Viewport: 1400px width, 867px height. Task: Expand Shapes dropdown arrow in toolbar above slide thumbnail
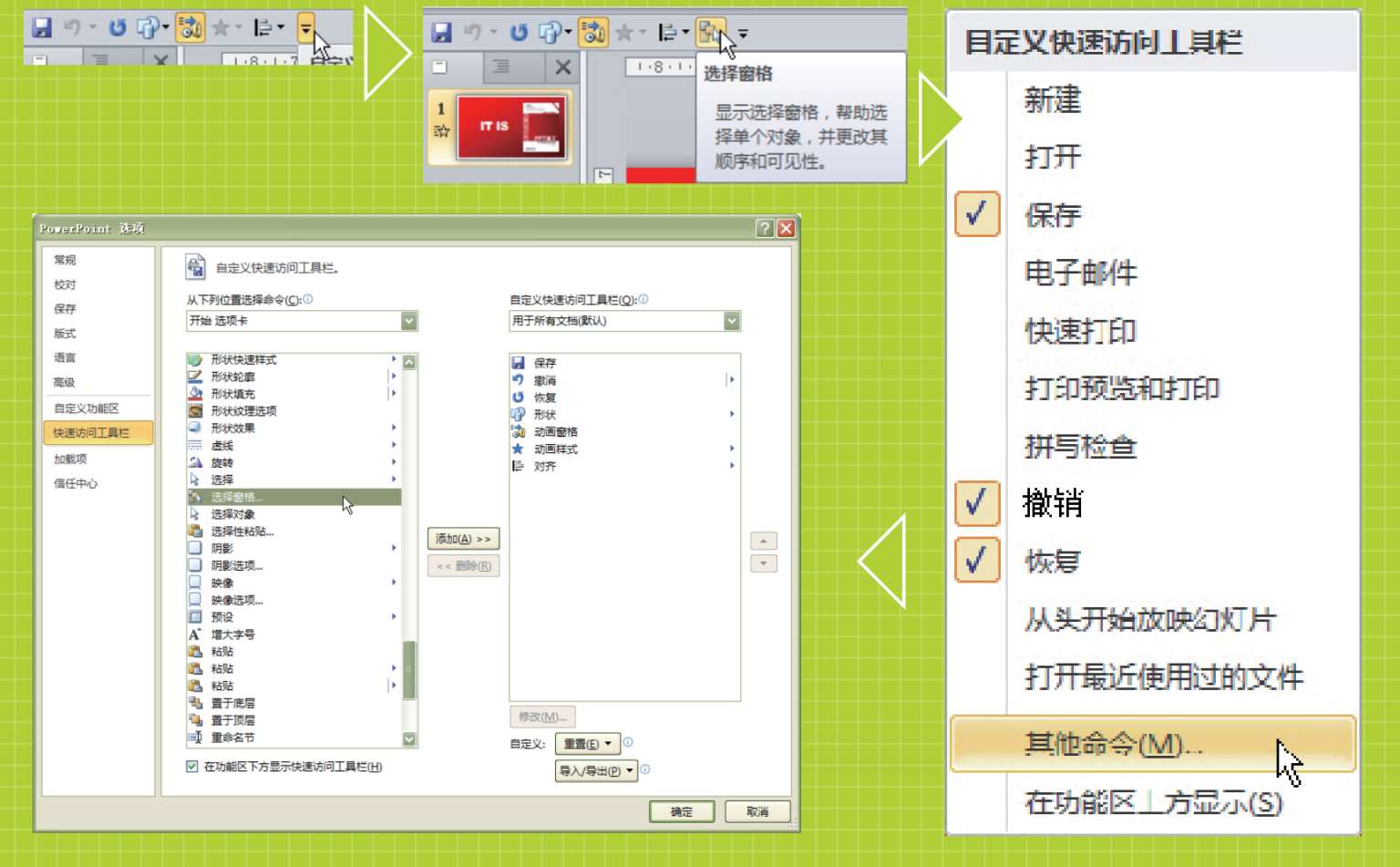(568, 33)
